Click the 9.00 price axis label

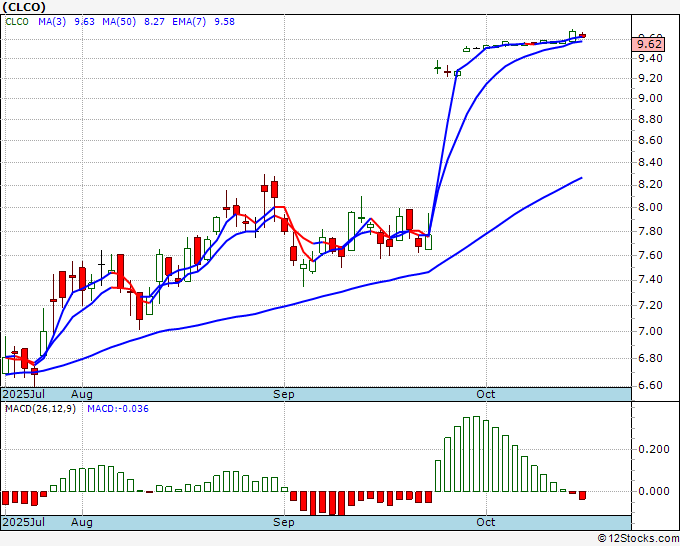650,98
